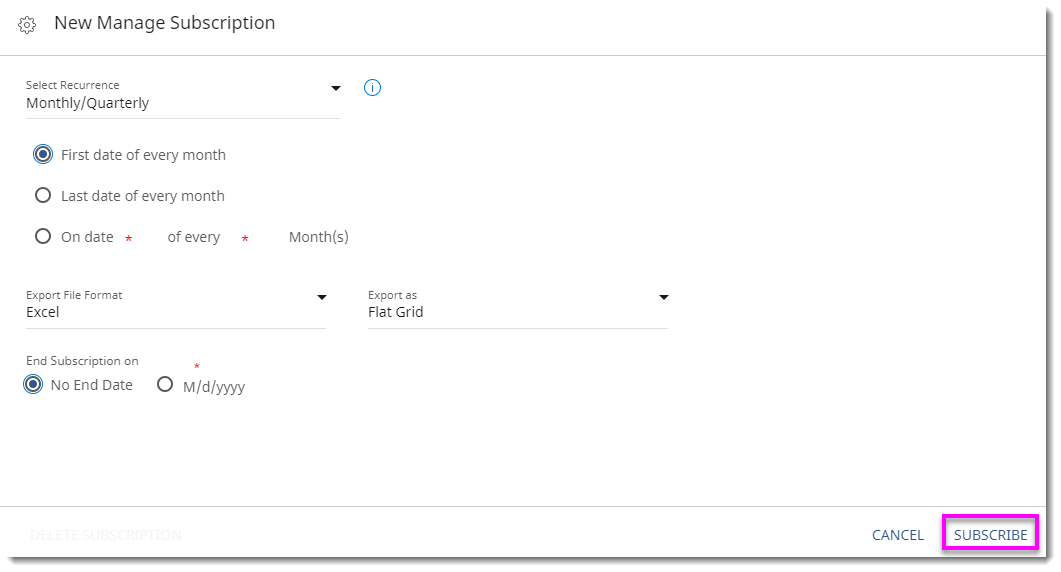Expand the Export File Format dropdown arrow
The image size is (1061, 572).
click(x=322, y=297)
